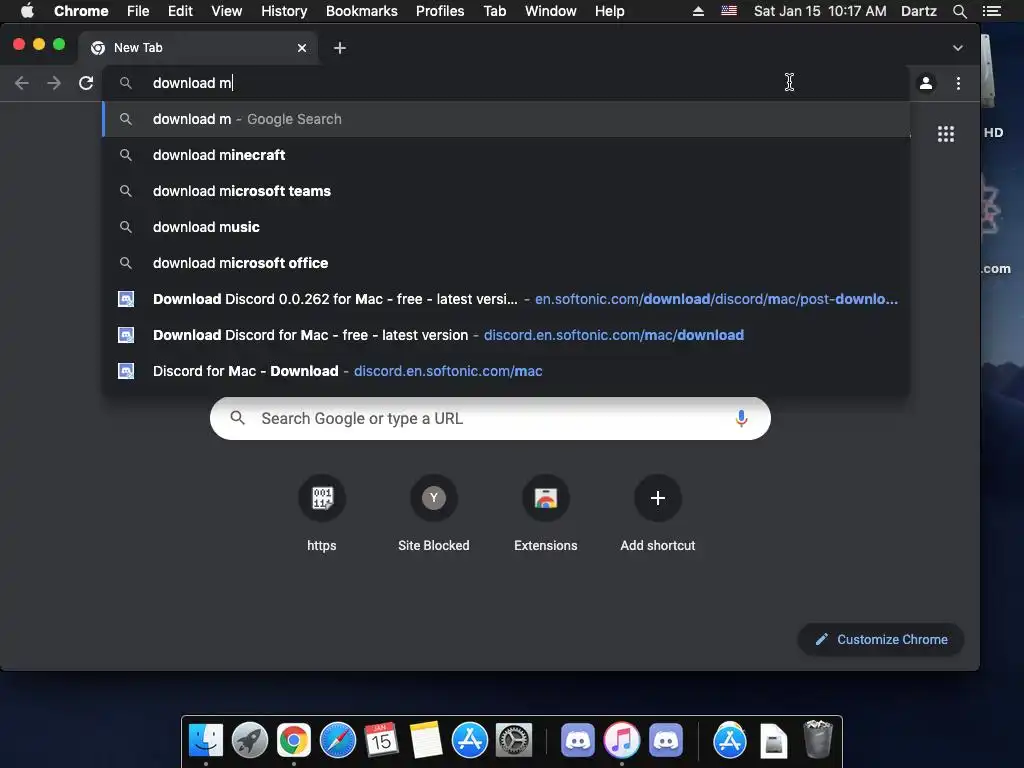Open Finder from the Dock
The image size is (1024, 768).
pos(206,741)
